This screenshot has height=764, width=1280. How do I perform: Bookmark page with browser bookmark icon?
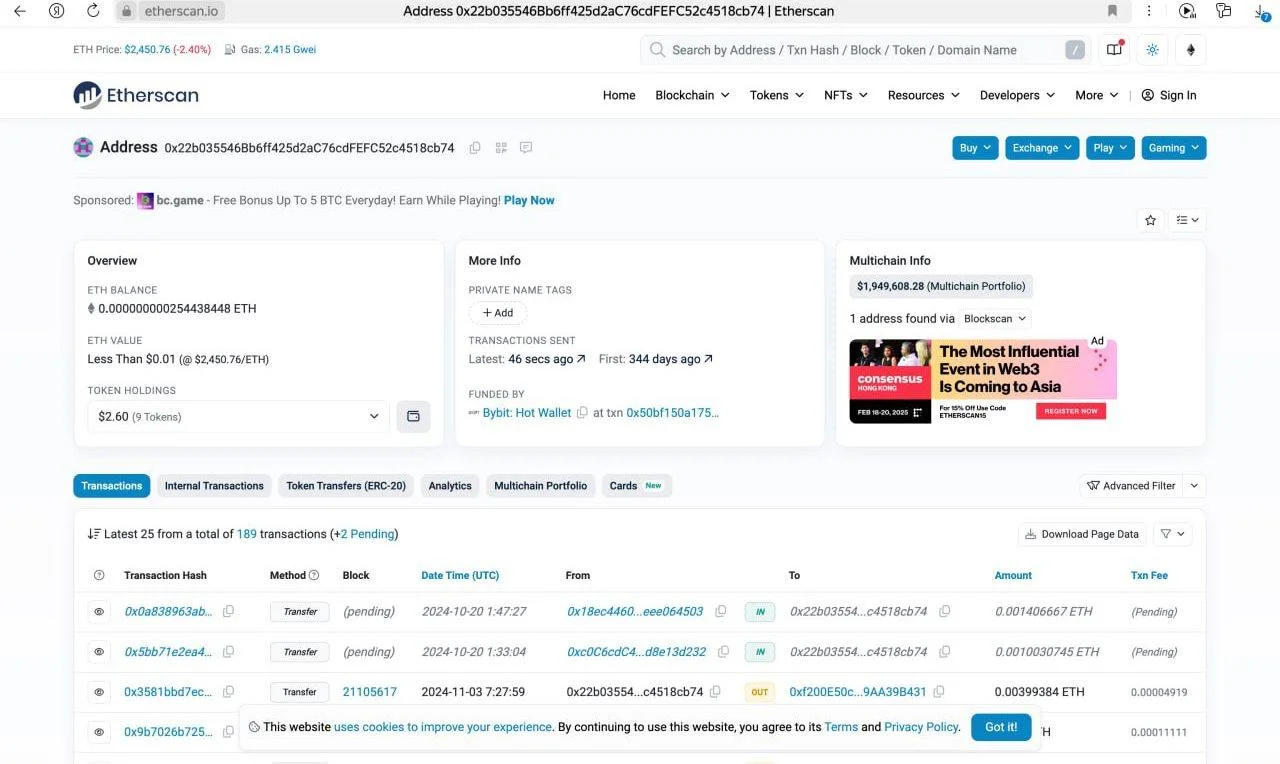point(1112,11)
